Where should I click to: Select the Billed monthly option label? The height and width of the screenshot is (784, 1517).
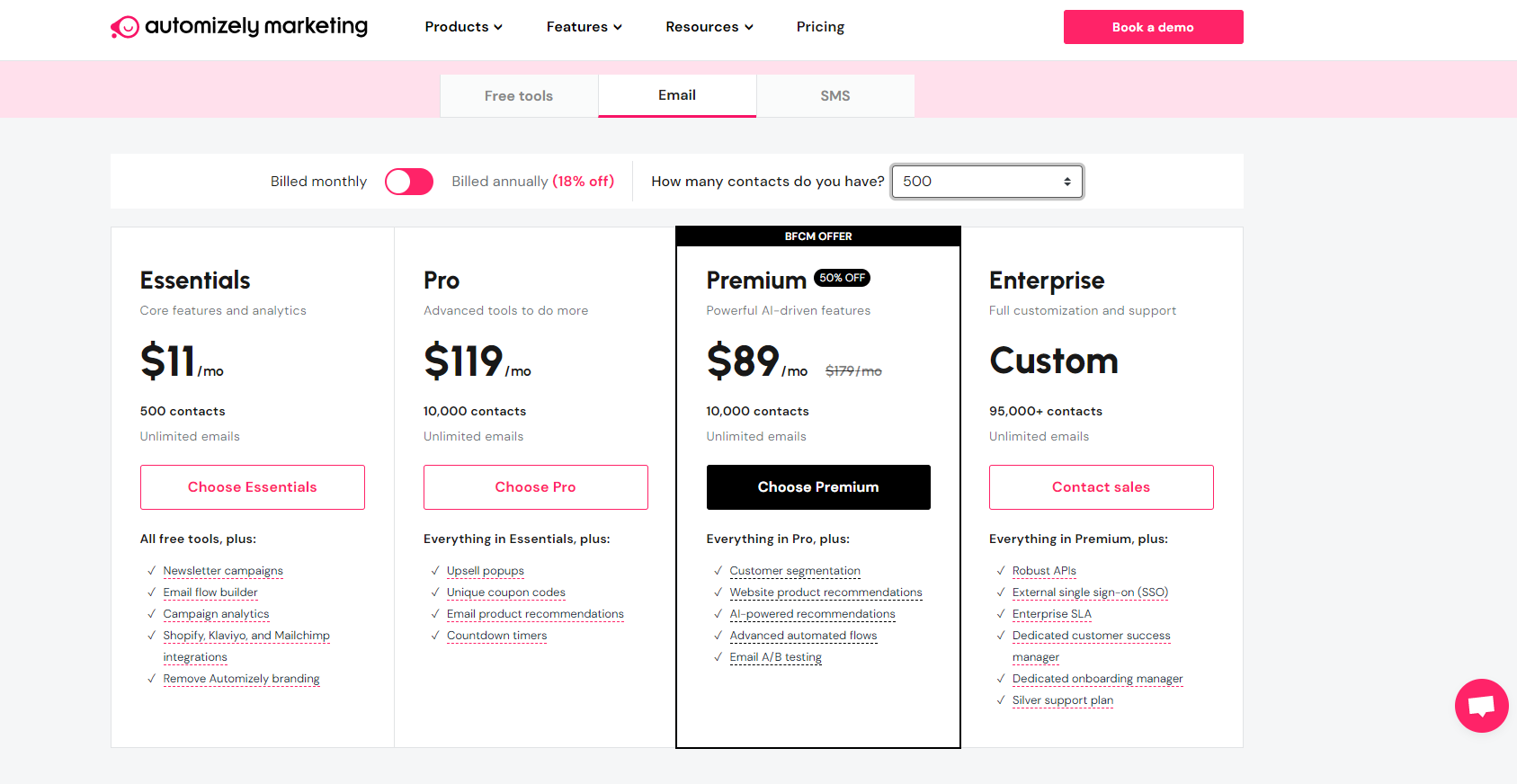pos(318,182)
